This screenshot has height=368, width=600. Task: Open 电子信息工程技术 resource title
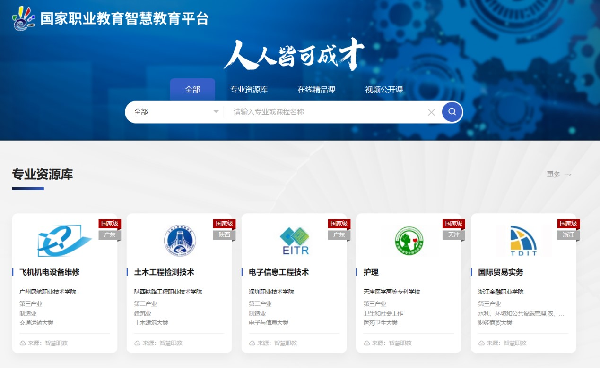279,272
